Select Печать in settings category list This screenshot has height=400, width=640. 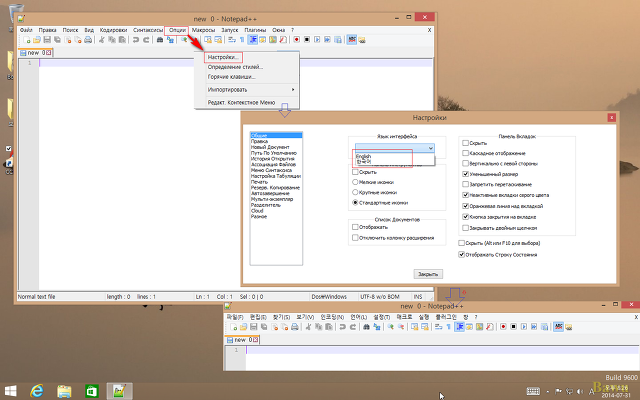(259, 182)
